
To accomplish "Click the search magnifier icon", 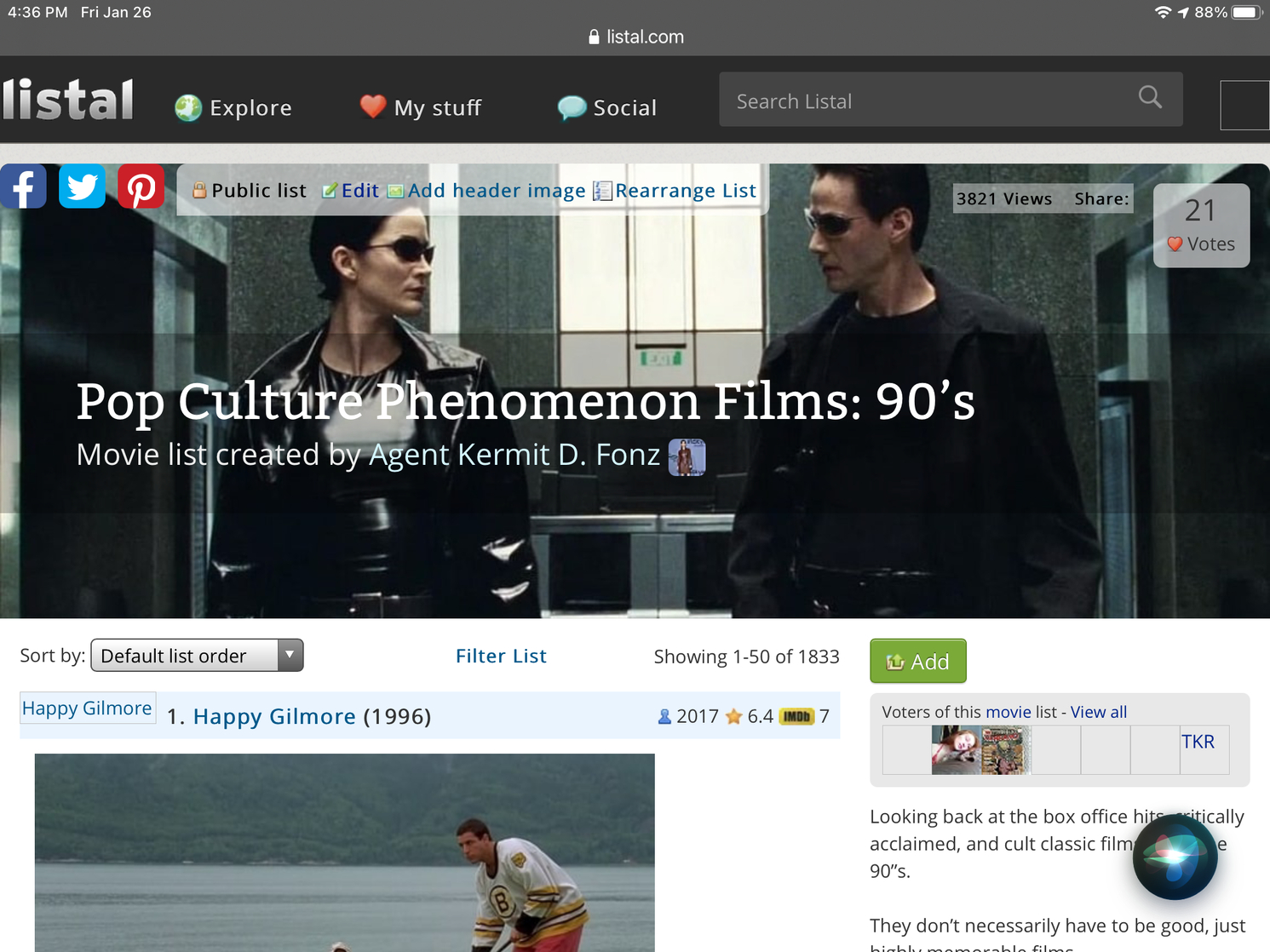I will [x=1150, y=98].
